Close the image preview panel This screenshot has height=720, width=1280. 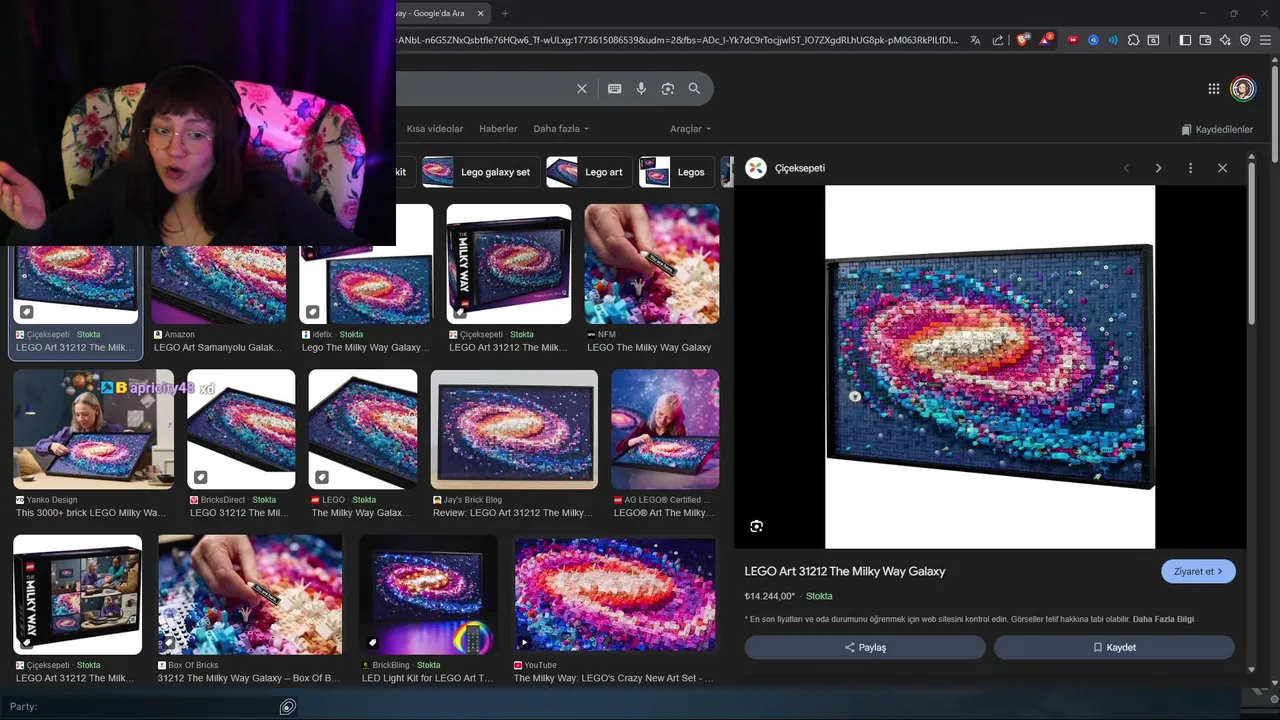[x=1222, y=168]
